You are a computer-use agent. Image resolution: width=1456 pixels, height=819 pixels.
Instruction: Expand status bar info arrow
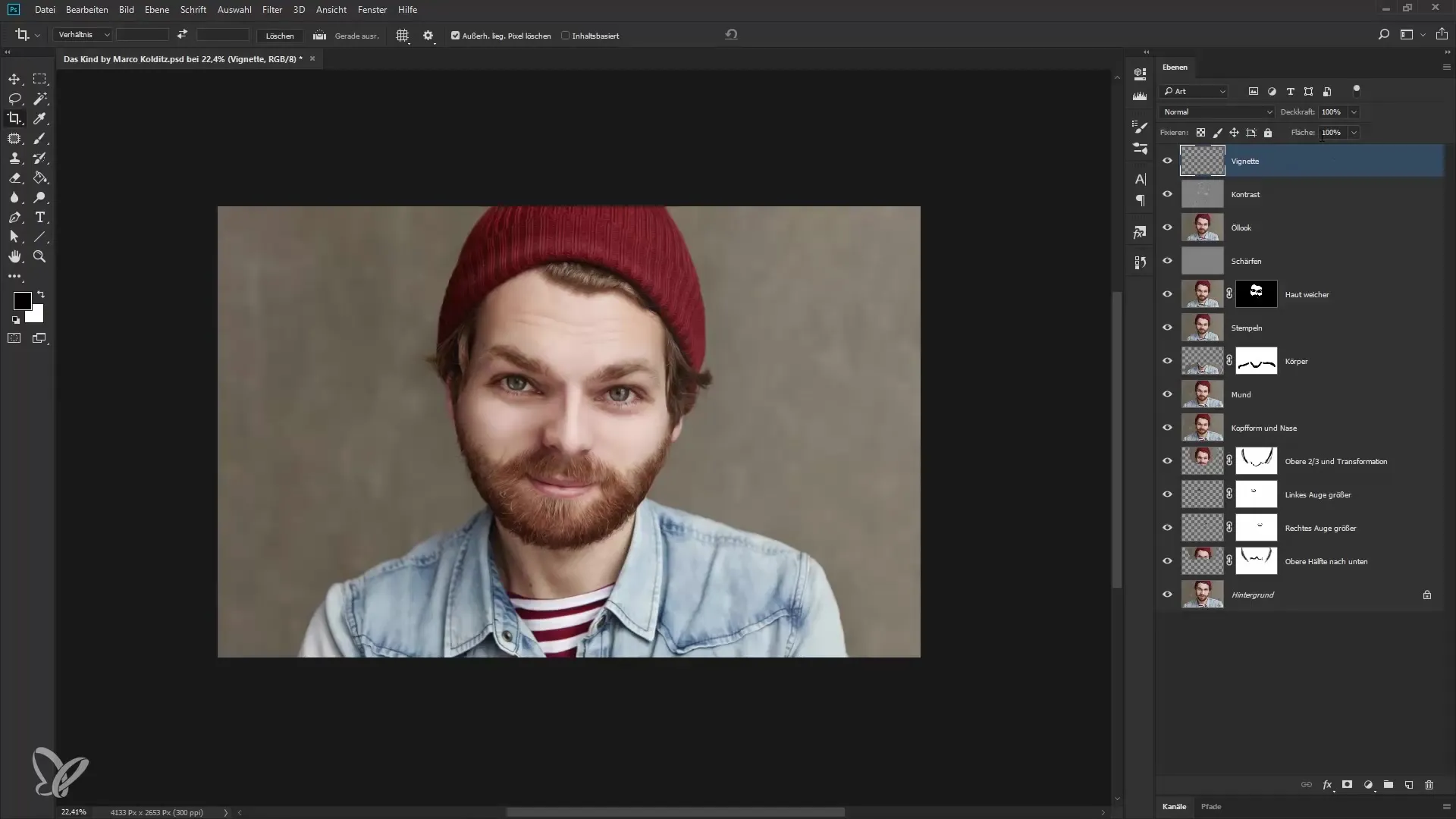[225, 812]
